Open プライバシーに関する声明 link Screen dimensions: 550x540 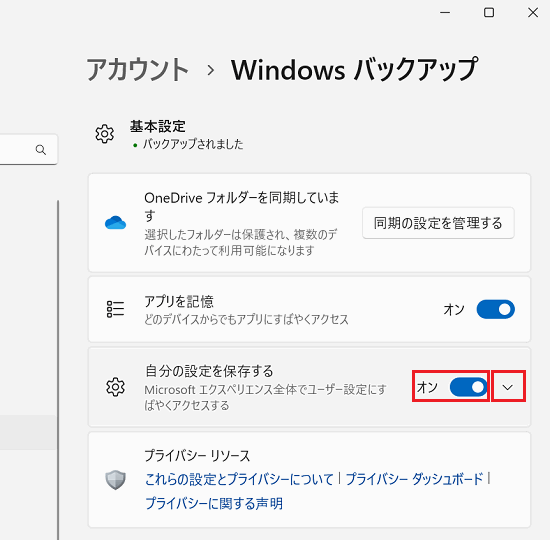coord(214,504)
